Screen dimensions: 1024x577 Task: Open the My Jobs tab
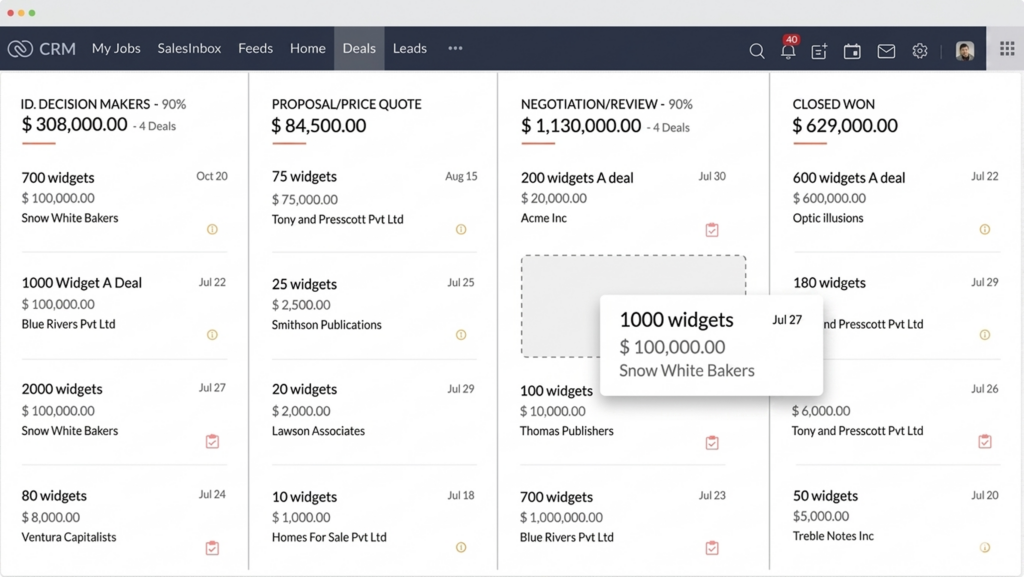tap(116, 48)
